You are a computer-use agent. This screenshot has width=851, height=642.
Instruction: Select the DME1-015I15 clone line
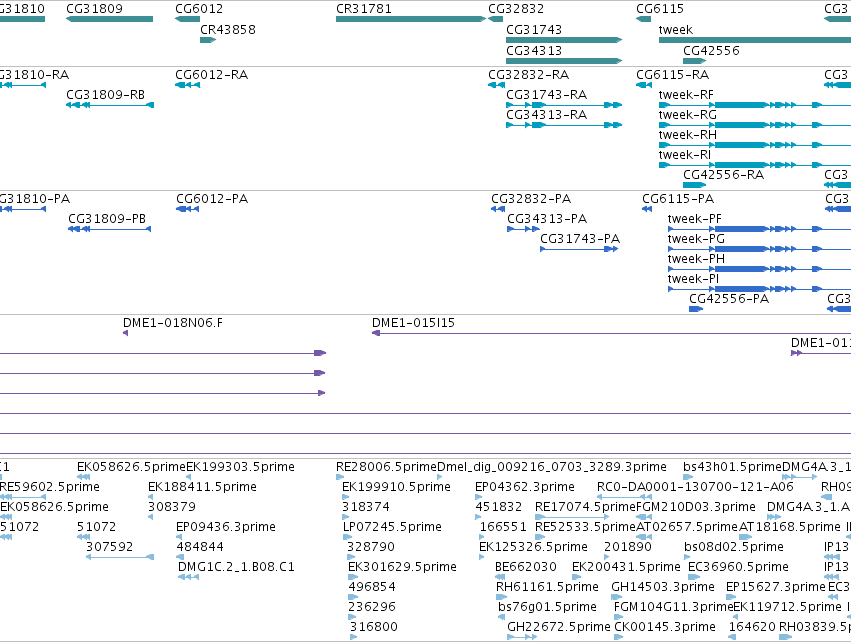click(x=611, y=333)
